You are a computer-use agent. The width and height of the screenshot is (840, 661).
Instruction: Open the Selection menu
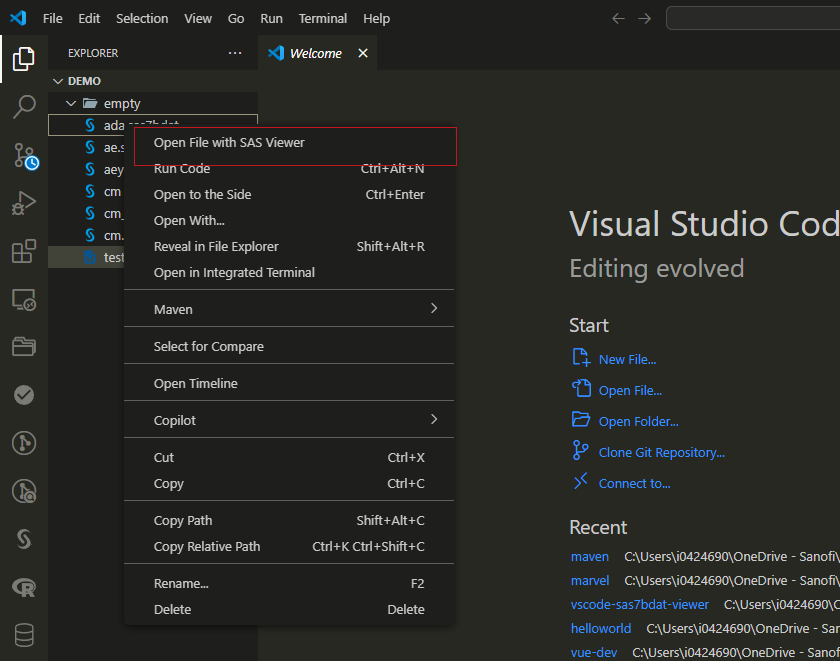(x=142, y=19)
